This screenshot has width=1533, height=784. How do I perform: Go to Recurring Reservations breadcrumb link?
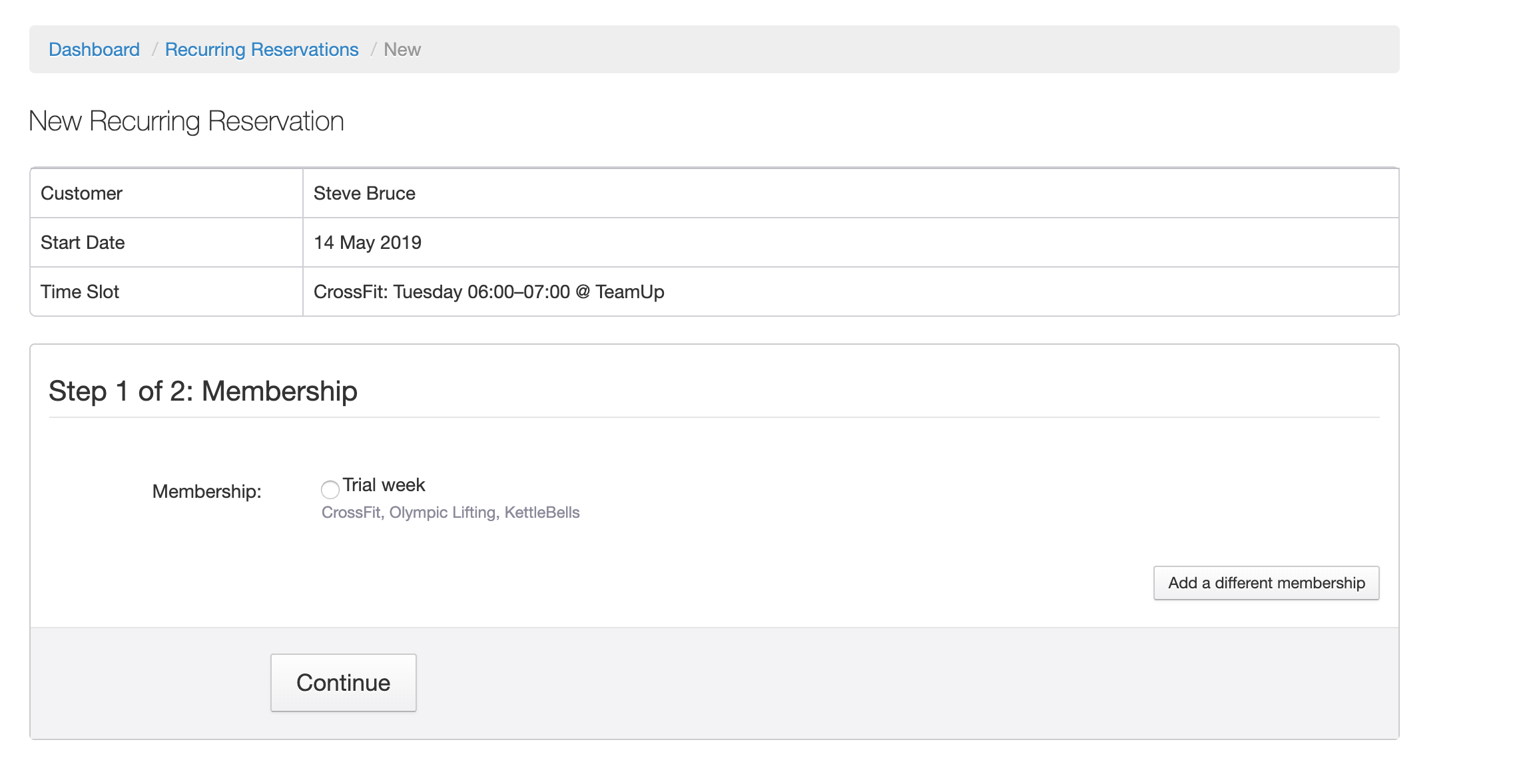pos(262,50)
